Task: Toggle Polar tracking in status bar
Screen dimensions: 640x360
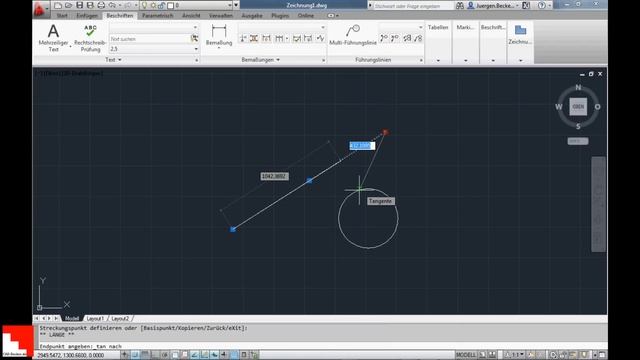Action: tap(165, 355)
